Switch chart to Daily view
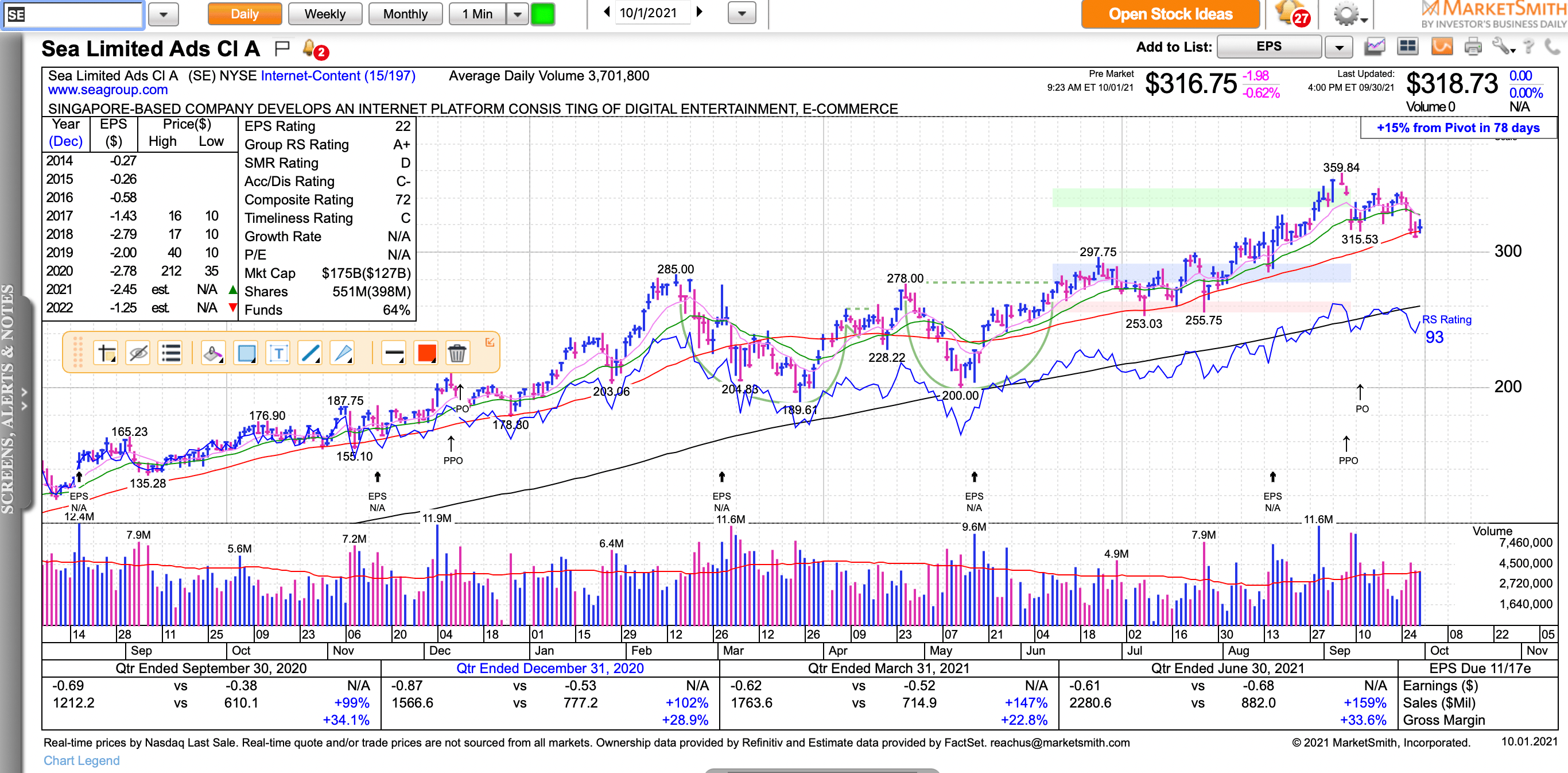The height and width of the screenshot is (773, 1568). tap(244, 14)
